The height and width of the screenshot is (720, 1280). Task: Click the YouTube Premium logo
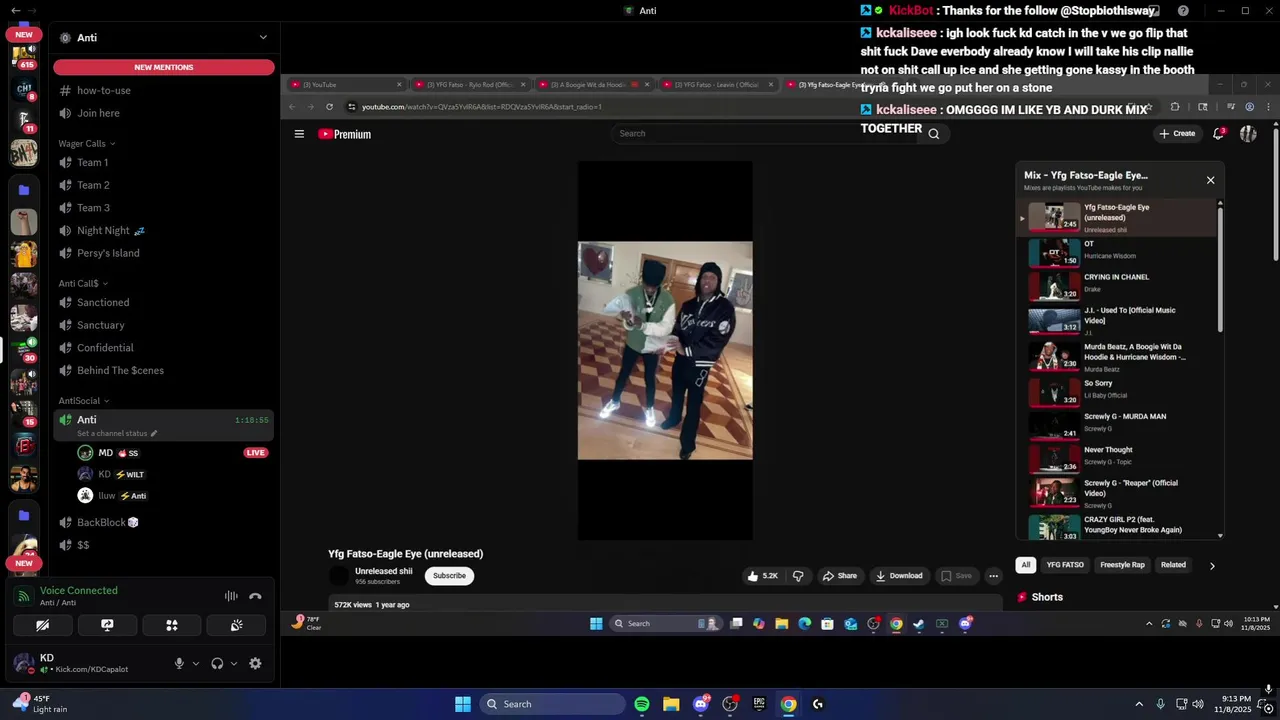coord(345,134)
